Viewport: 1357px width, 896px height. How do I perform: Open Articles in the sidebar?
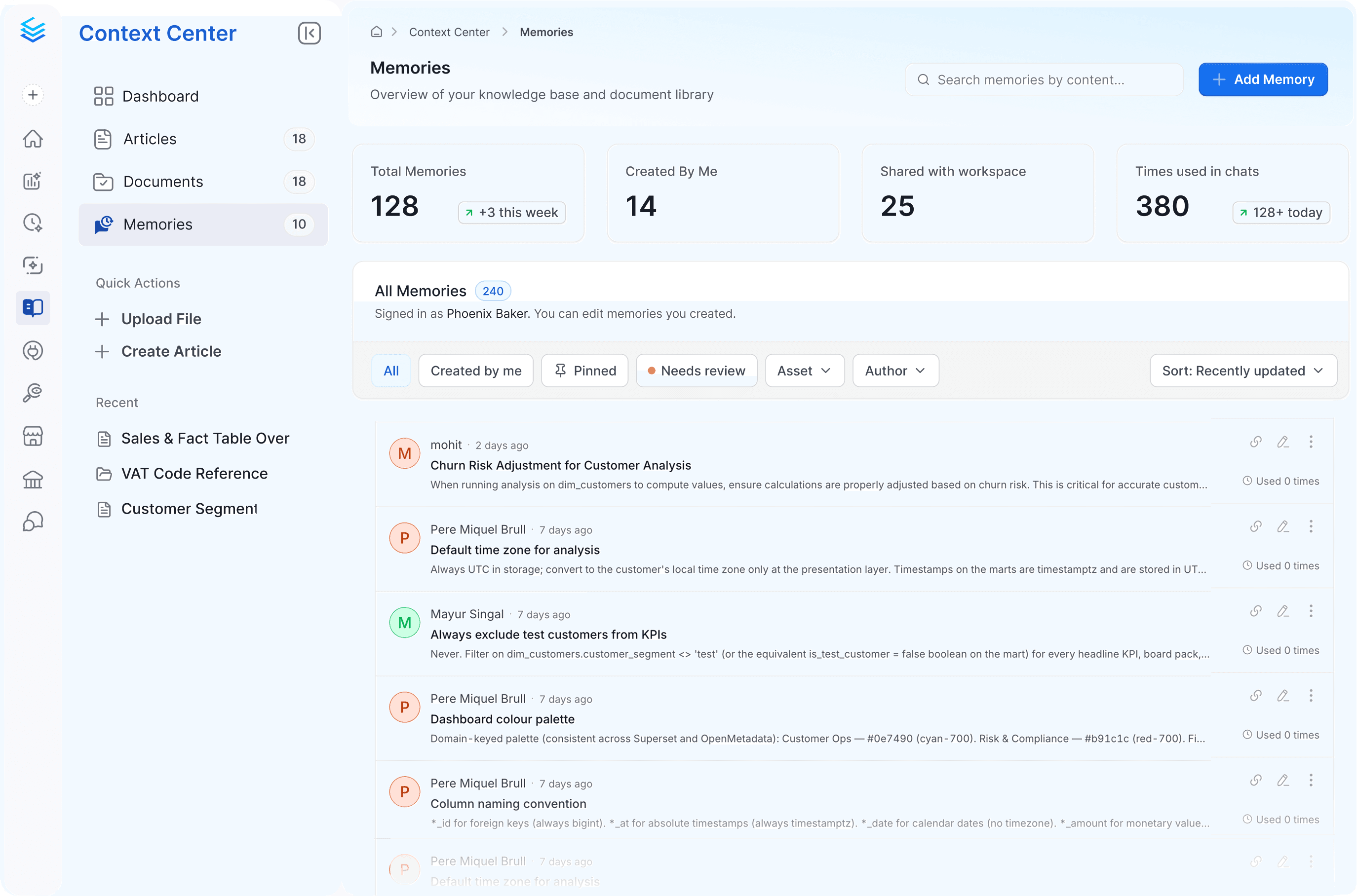[x=203, y=139]
